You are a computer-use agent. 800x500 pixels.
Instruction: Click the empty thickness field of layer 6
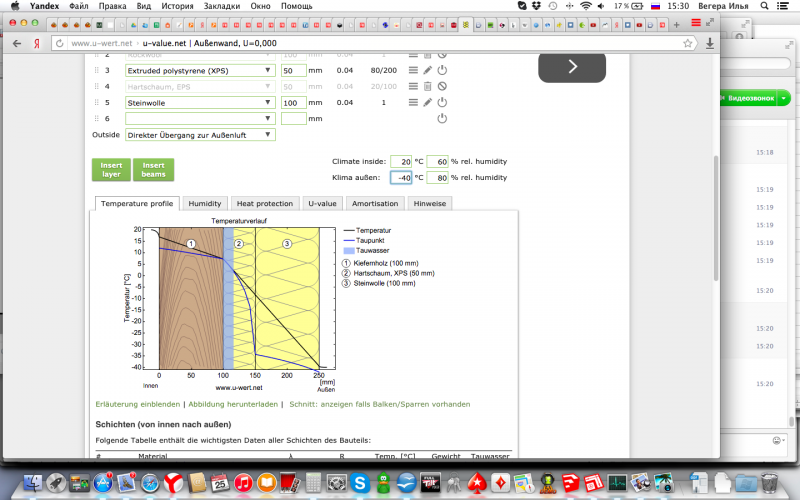[x=293, y=118]
